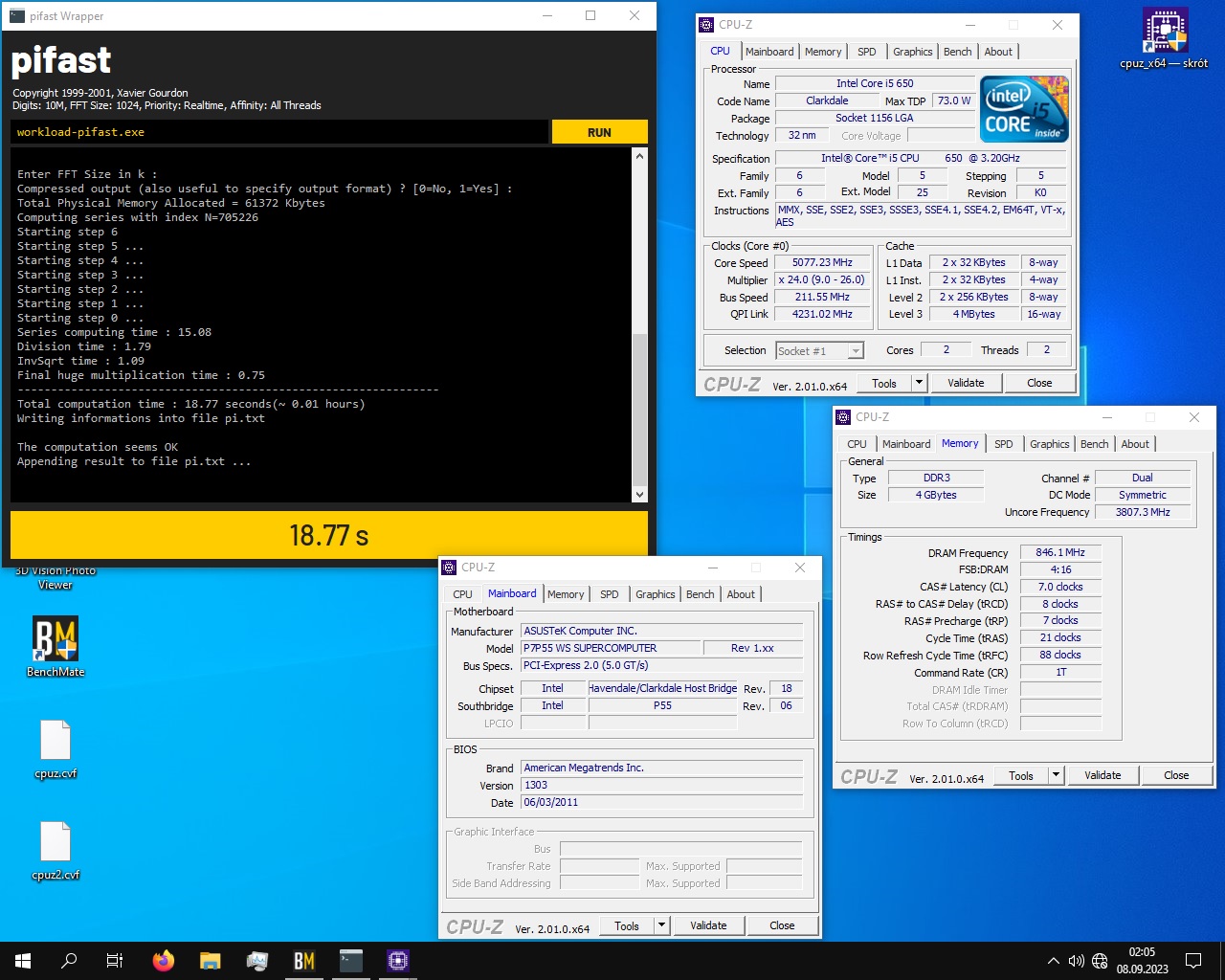Open CPU tab in Memory CPU-Z window
Image resolution: width=1225 pixels, height=980 pixels.
[x=857, y=444]
